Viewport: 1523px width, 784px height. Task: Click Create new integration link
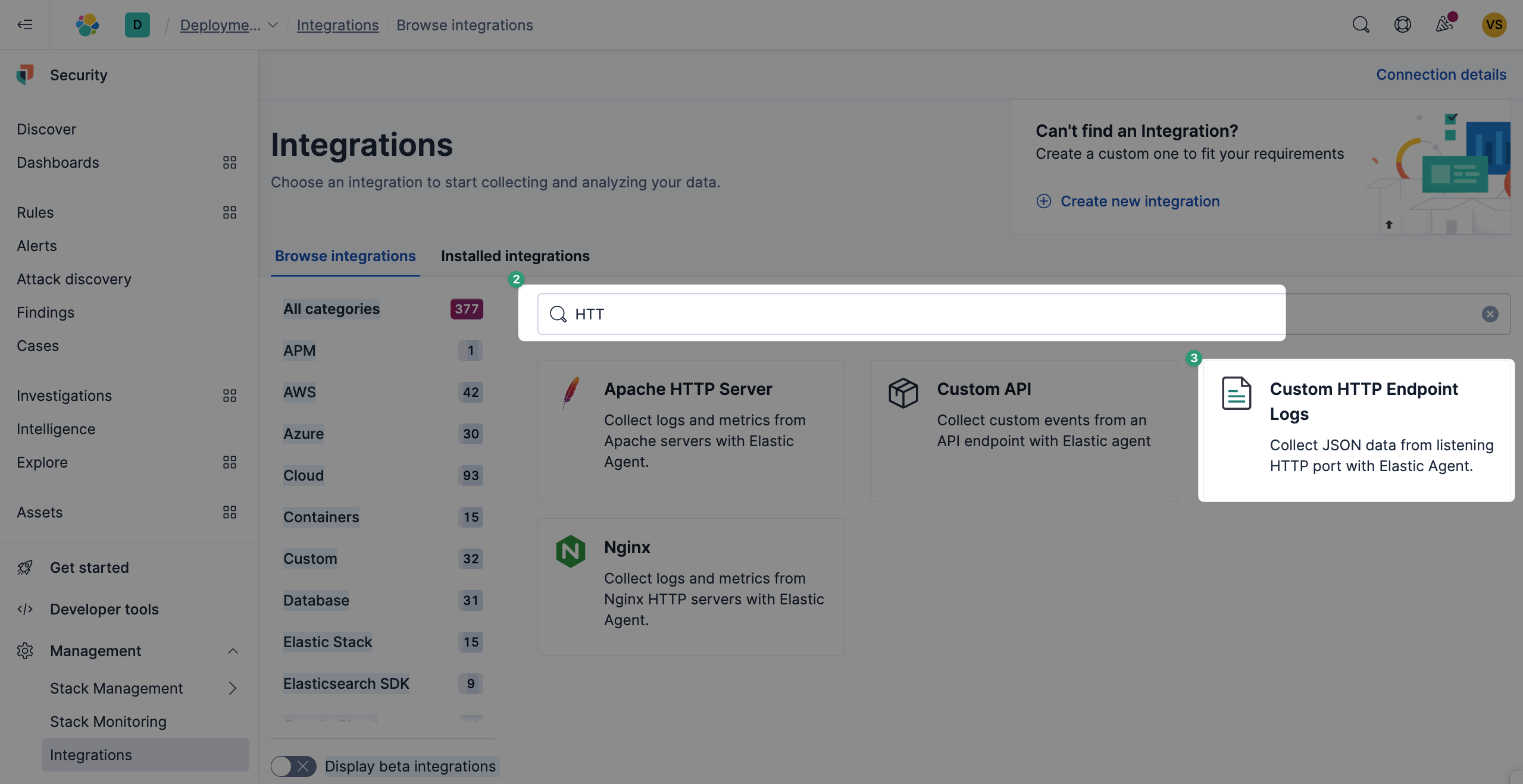[x=1140, y=201]
